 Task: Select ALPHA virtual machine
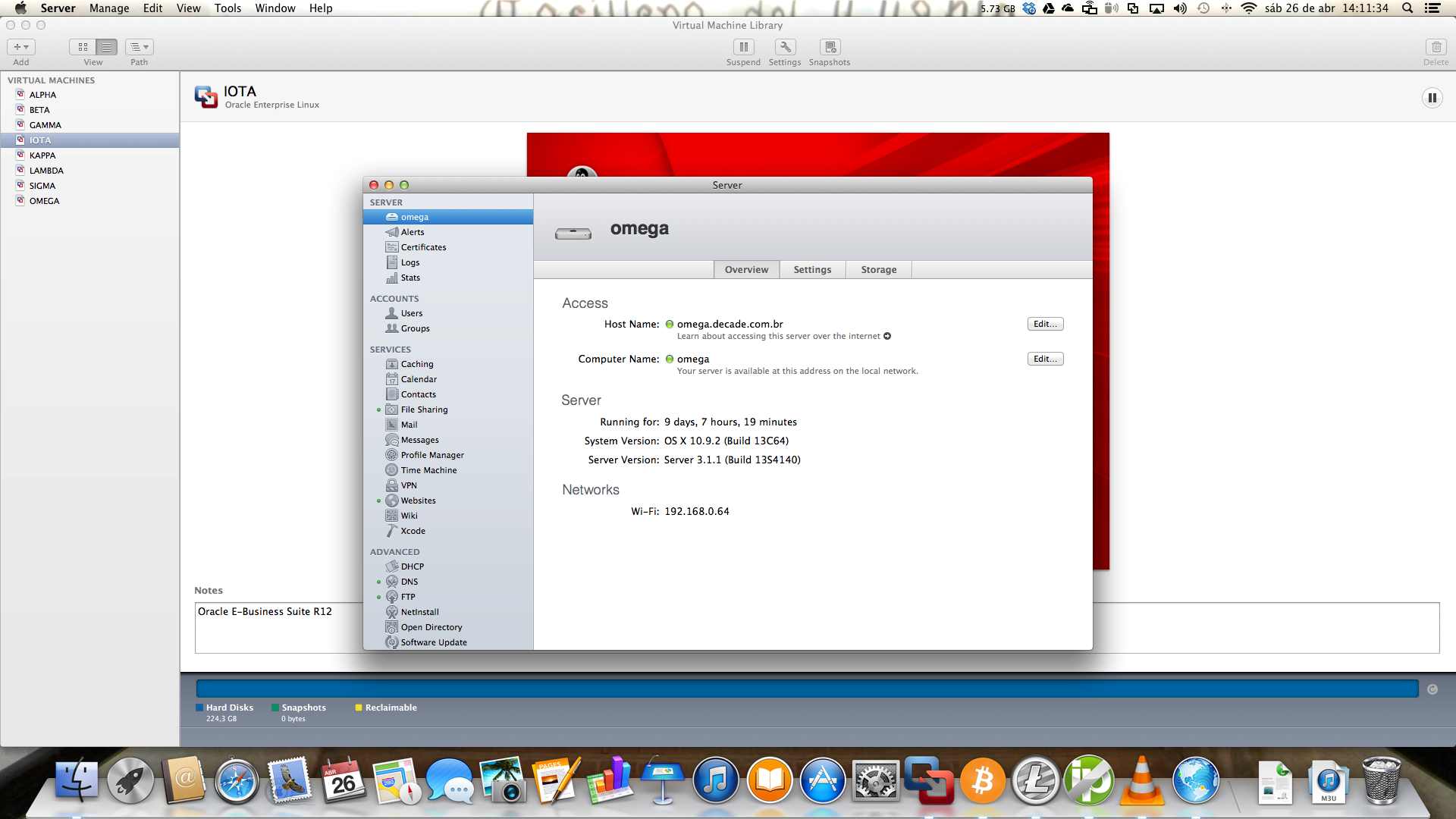pos(89,95)
